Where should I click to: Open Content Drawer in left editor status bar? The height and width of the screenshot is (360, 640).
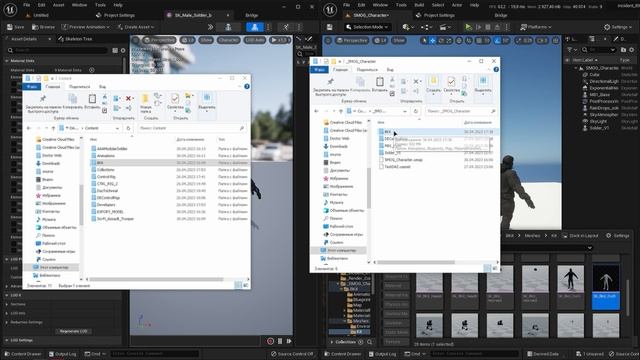coord(22,354)
